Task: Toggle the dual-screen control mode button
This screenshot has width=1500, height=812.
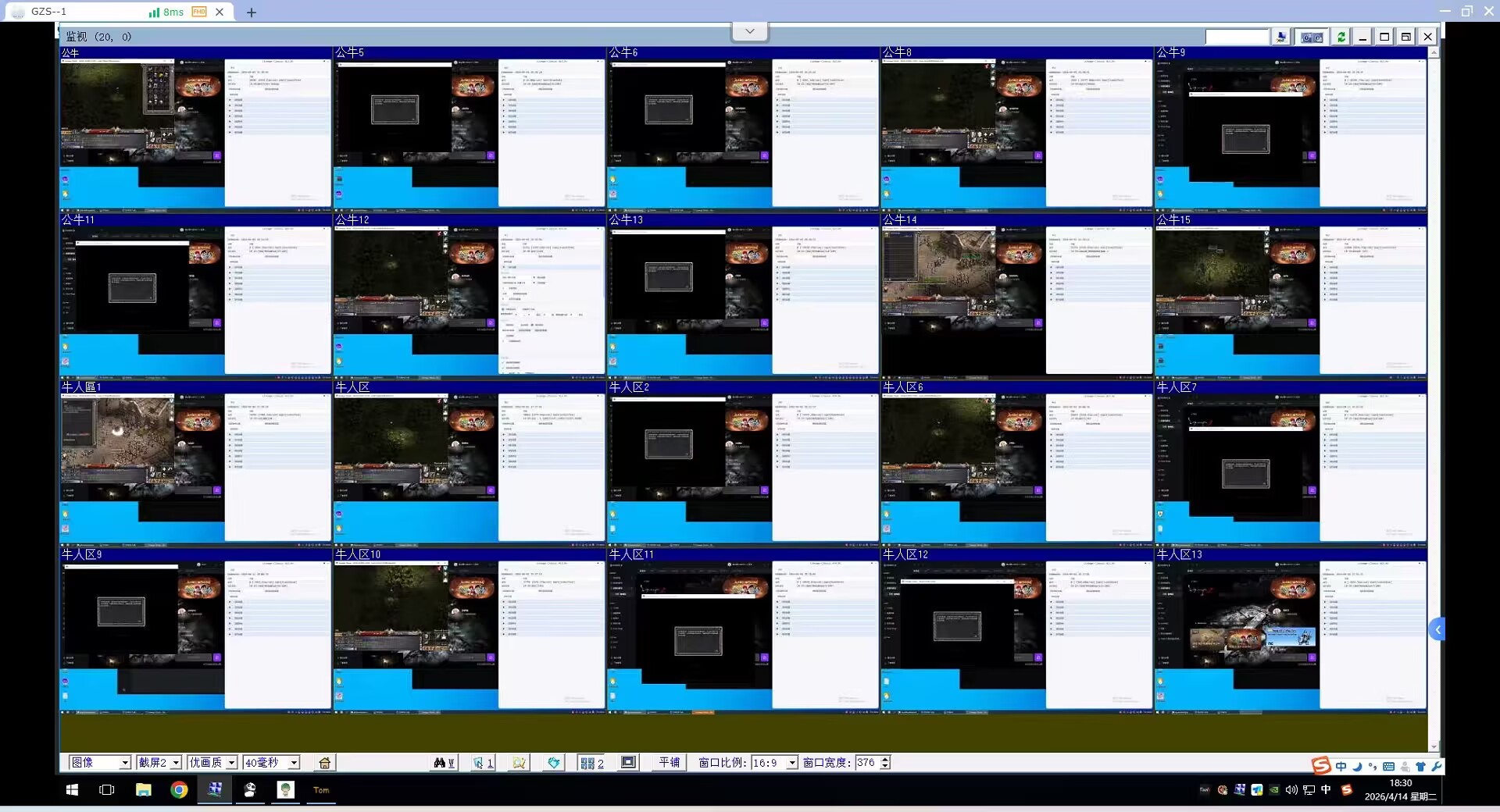Action: click(1312, 37)
